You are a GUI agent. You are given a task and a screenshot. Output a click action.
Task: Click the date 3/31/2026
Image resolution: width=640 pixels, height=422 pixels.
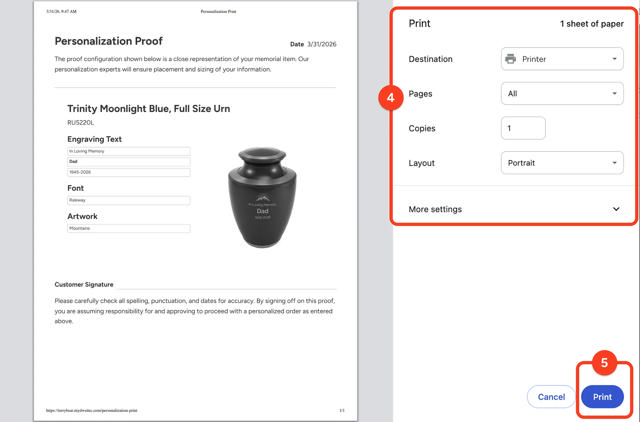[322, 44]
